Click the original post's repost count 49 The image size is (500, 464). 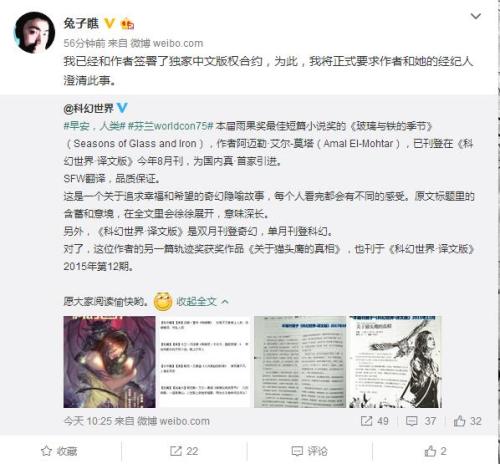375,421
